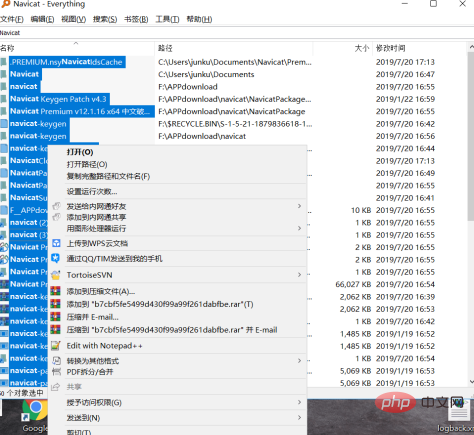474x435 pixels.
Task: Expand TortoiseSVN submenu arrow
Action: (299, 275)
